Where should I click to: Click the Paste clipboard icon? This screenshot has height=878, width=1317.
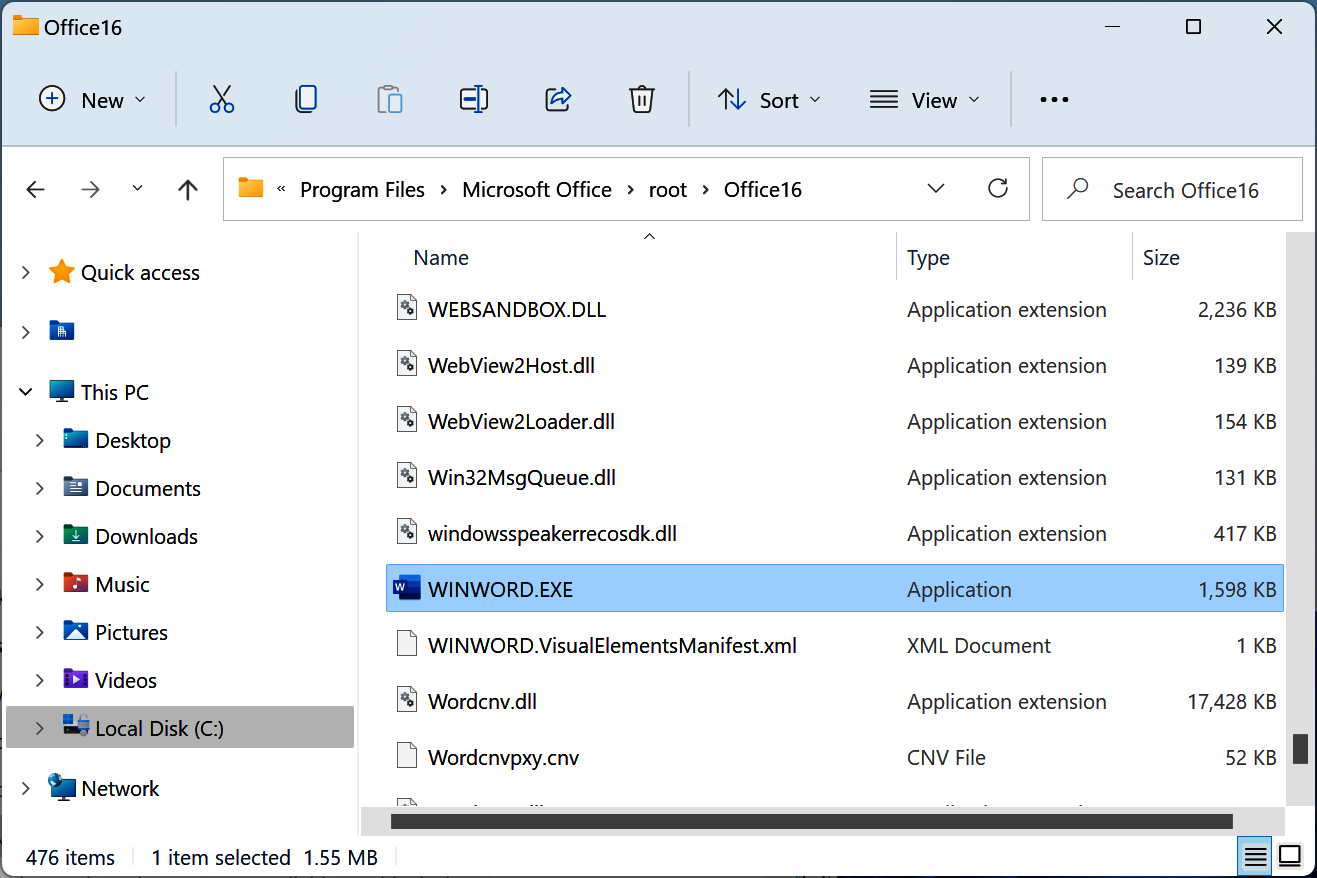tap(390, 99)
